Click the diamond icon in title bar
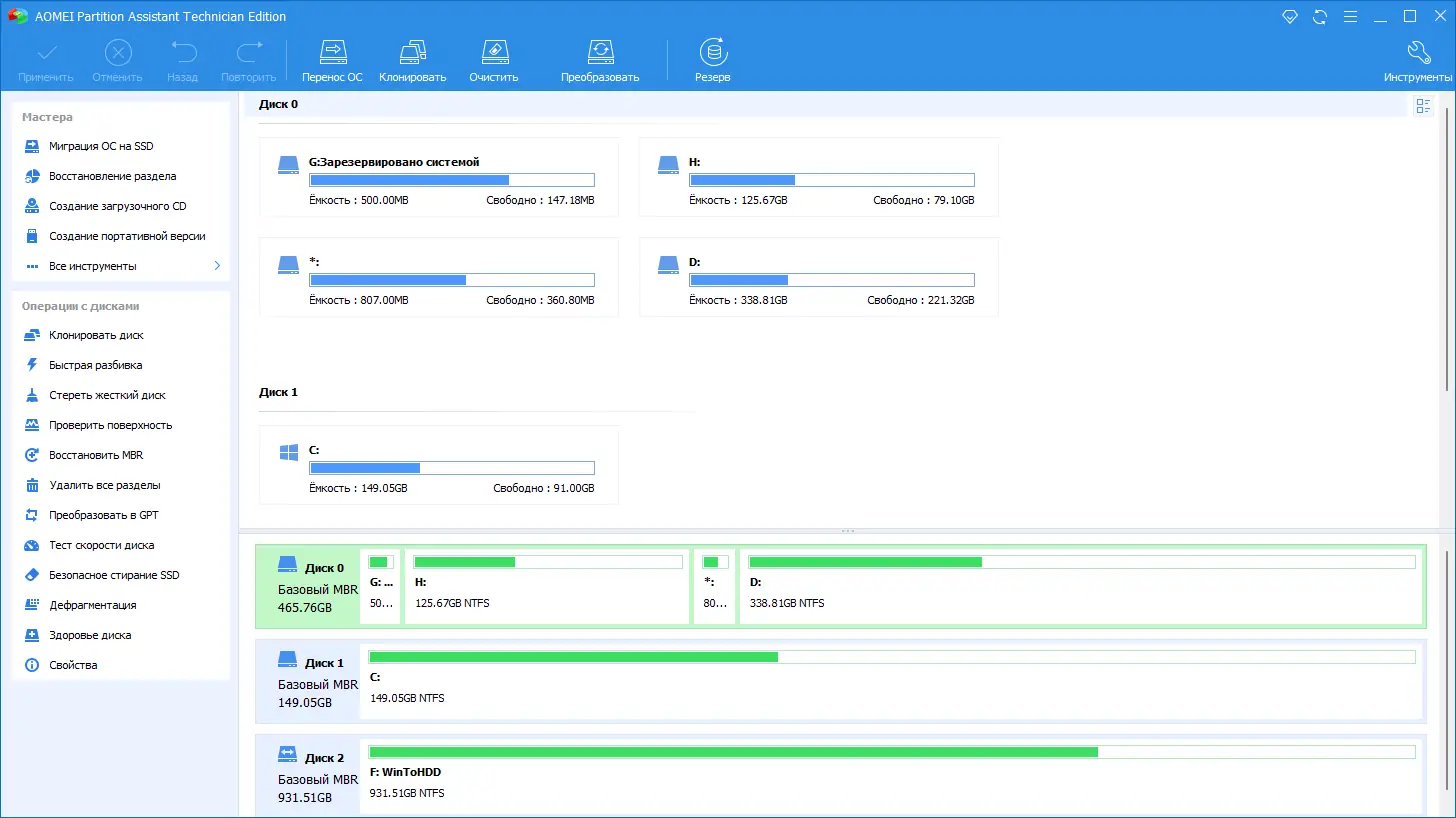The width and height of the screenshot is (1456, 818). (1290, 17)
